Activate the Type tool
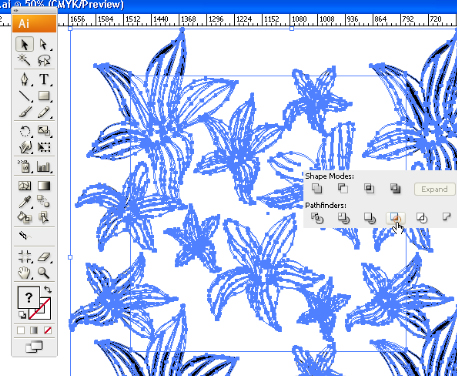This screenshot has height=376, width=457. coord(44,79)
